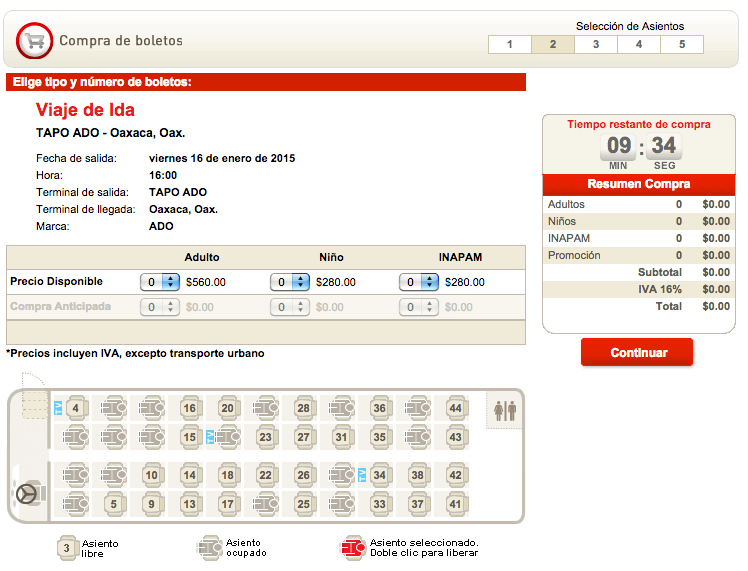Select seat 34 next to TV marker
Viewport: 748px width, 571px height.
[379, 475]
